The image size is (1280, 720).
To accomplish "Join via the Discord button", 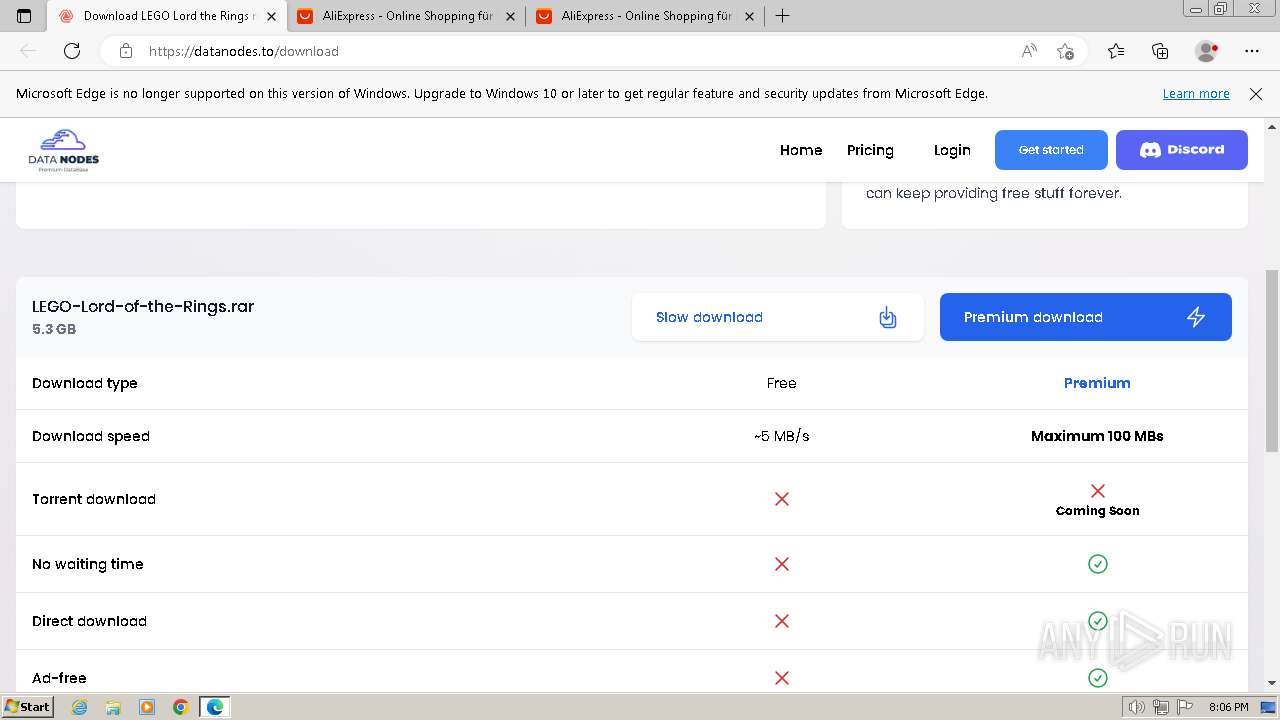I will (x=1182, y=150).
